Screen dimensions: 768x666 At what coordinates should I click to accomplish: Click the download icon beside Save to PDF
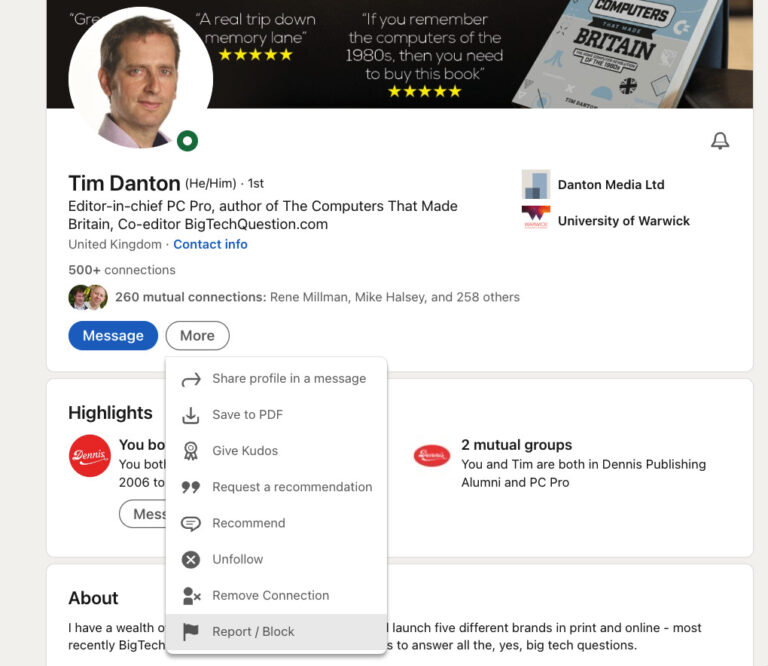pos(191,415)
